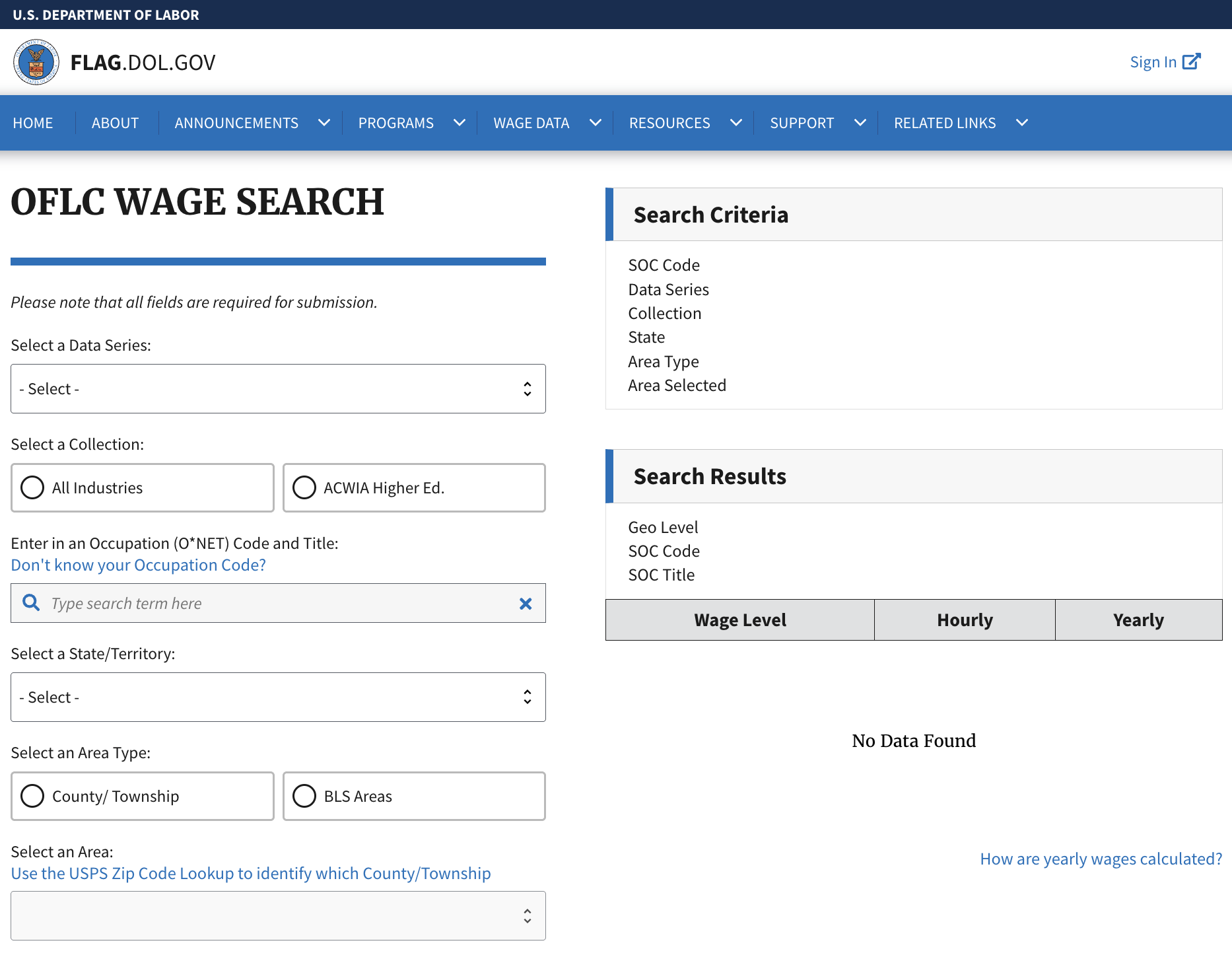Expand the Support menu chevron

click(860, 123)
